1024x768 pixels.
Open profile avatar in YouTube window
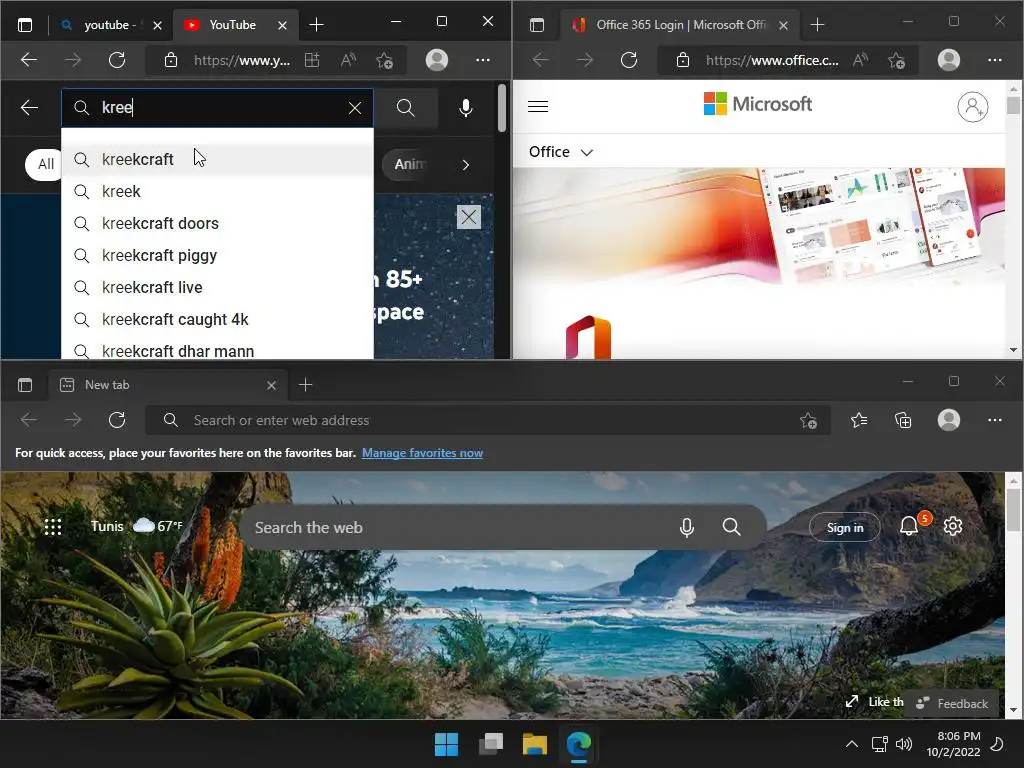[437, 60]
